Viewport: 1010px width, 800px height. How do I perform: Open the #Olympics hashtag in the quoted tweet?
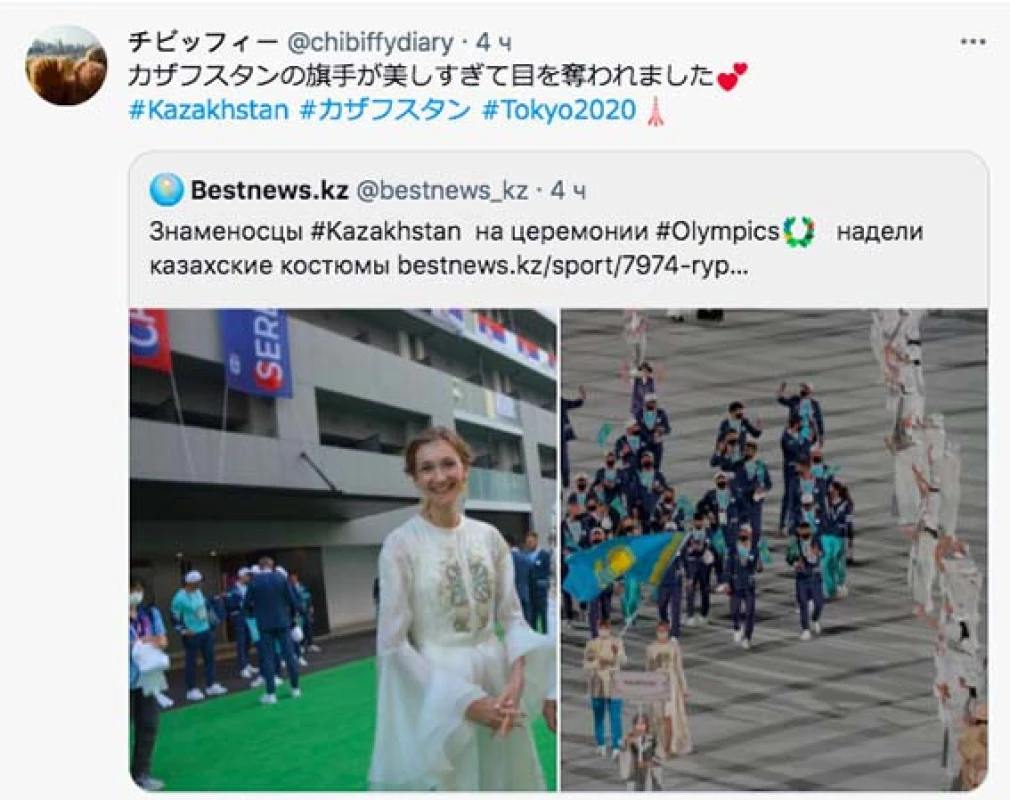click(x=718, y=231)
